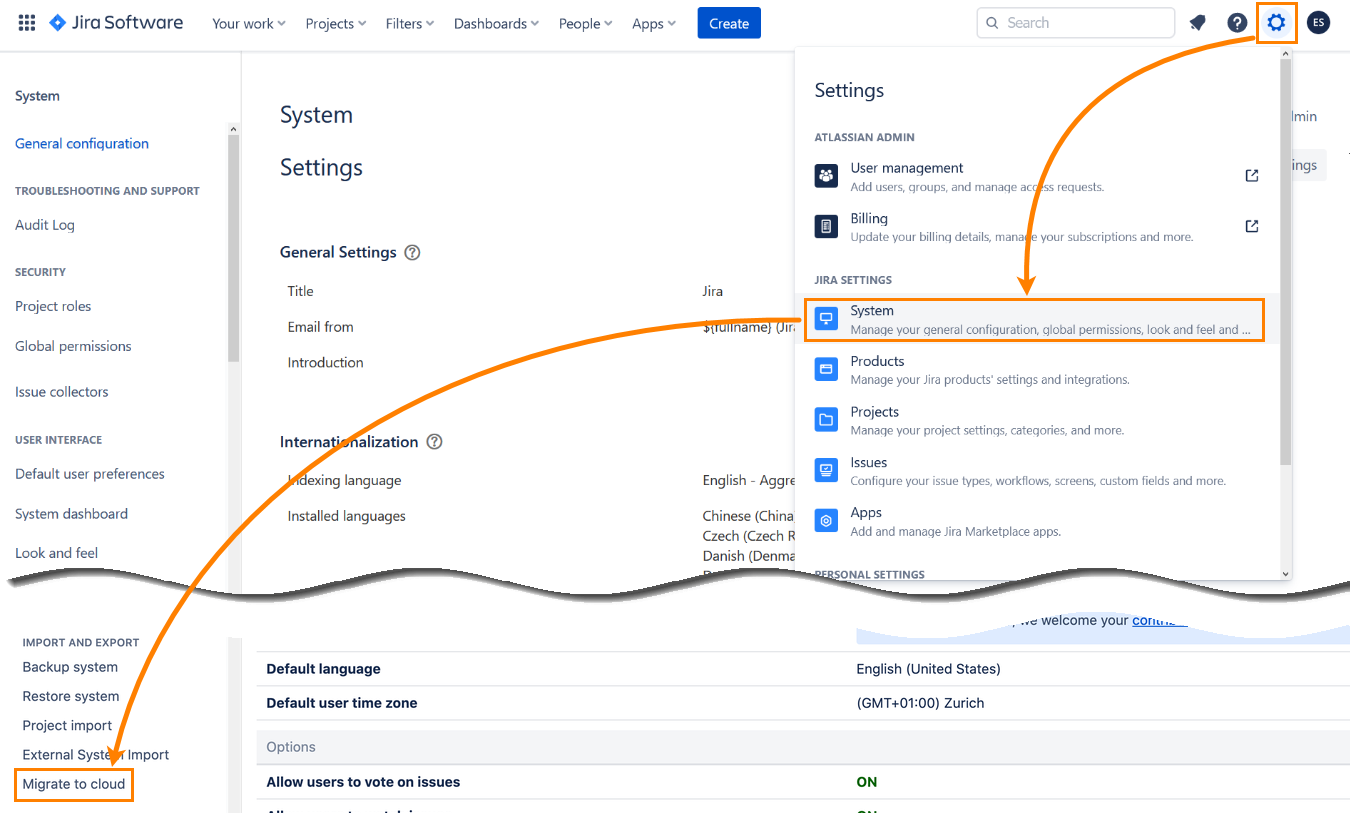Open the Jira settings gear
1350x813 pixels.
coord(1276,22)
